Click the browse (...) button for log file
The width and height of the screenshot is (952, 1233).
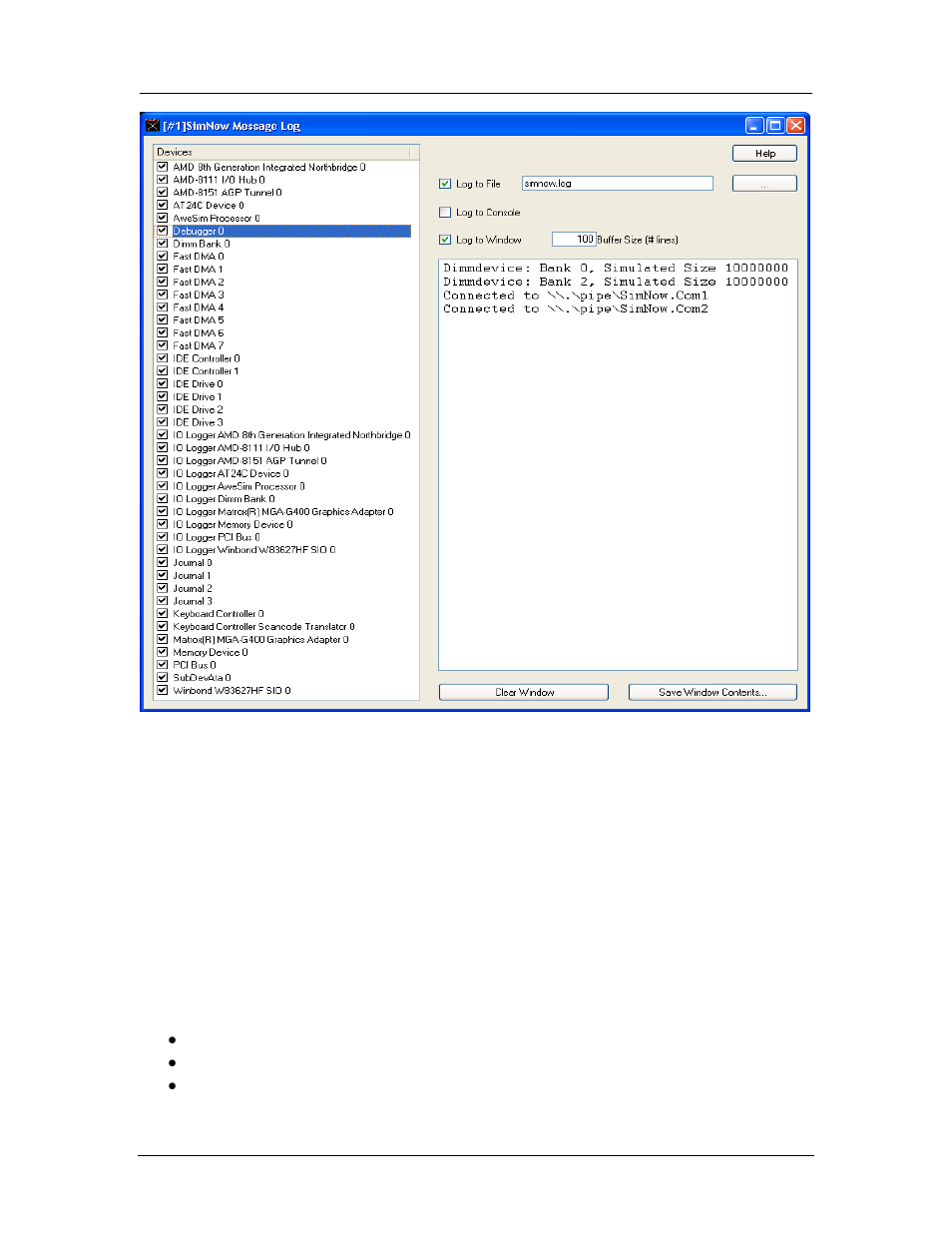click(764, 184)
